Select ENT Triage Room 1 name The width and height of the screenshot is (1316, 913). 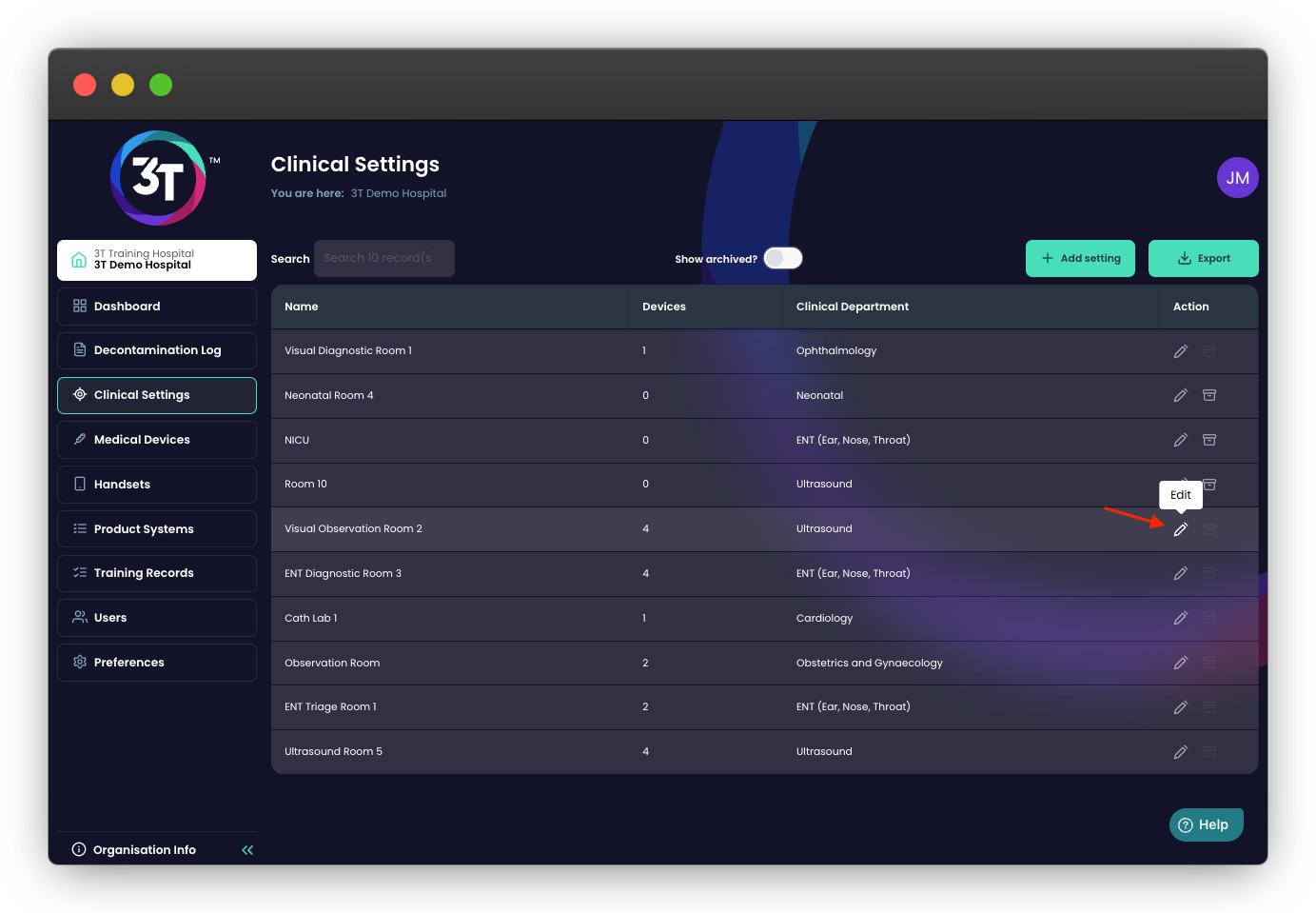330,707
